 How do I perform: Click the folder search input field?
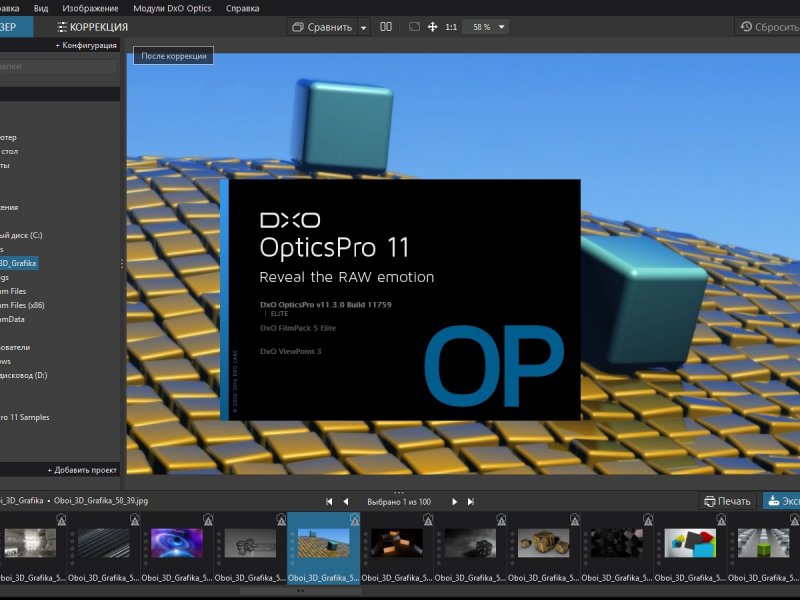pyautogui.click(x=58, y=66)
